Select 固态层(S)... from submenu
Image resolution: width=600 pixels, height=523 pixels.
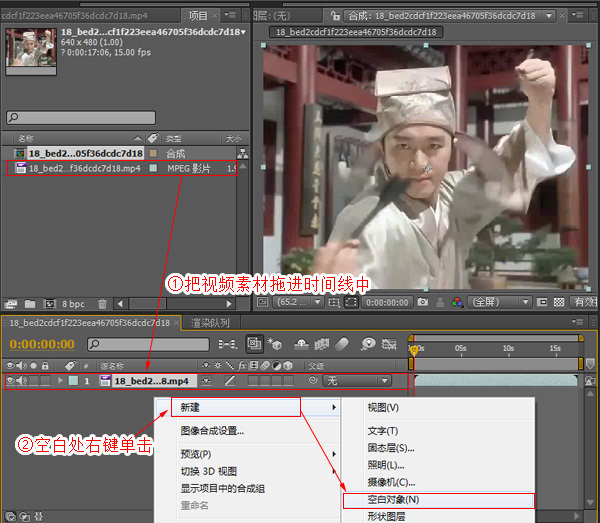391,448
